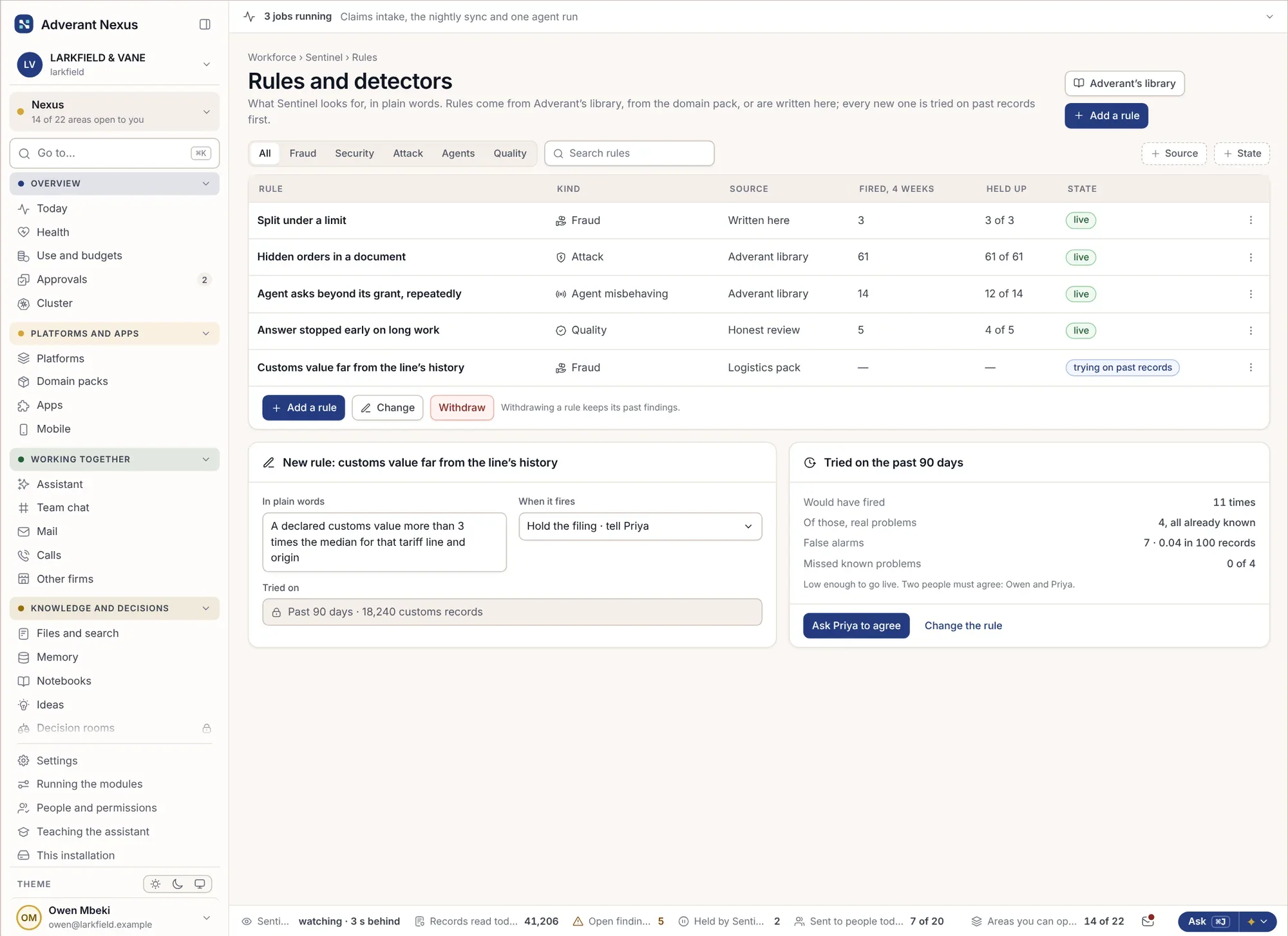This screenshot has width=1288, height=936.
Task: Click the Search rules field
Action: [629, 153]
